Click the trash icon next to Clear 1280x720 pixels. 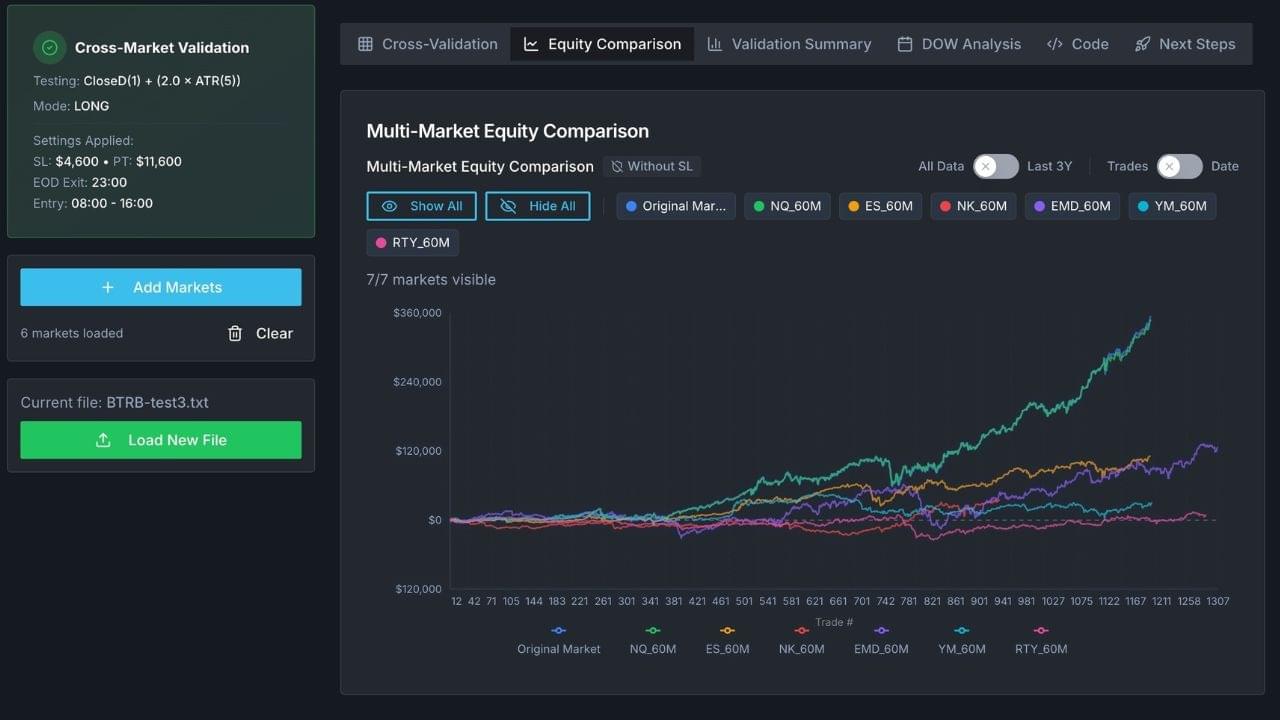(x=235, y=333)
